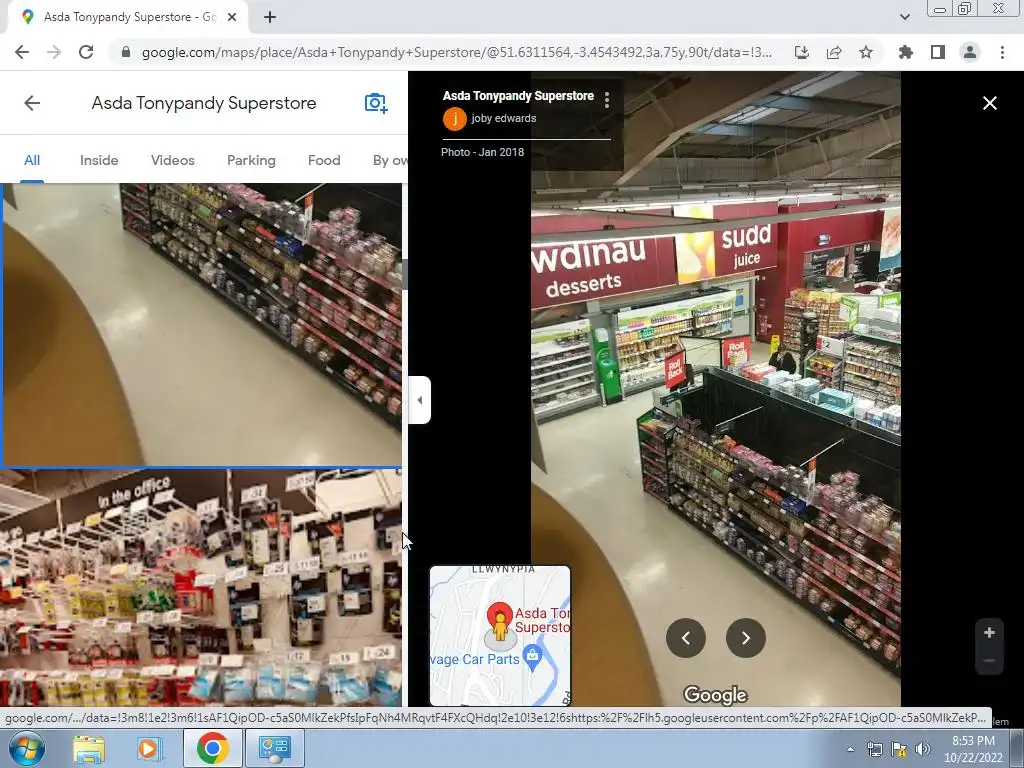
Task: Go back from the Asda Tonypandy Superstore photos panel
Action: click(32, 103)
